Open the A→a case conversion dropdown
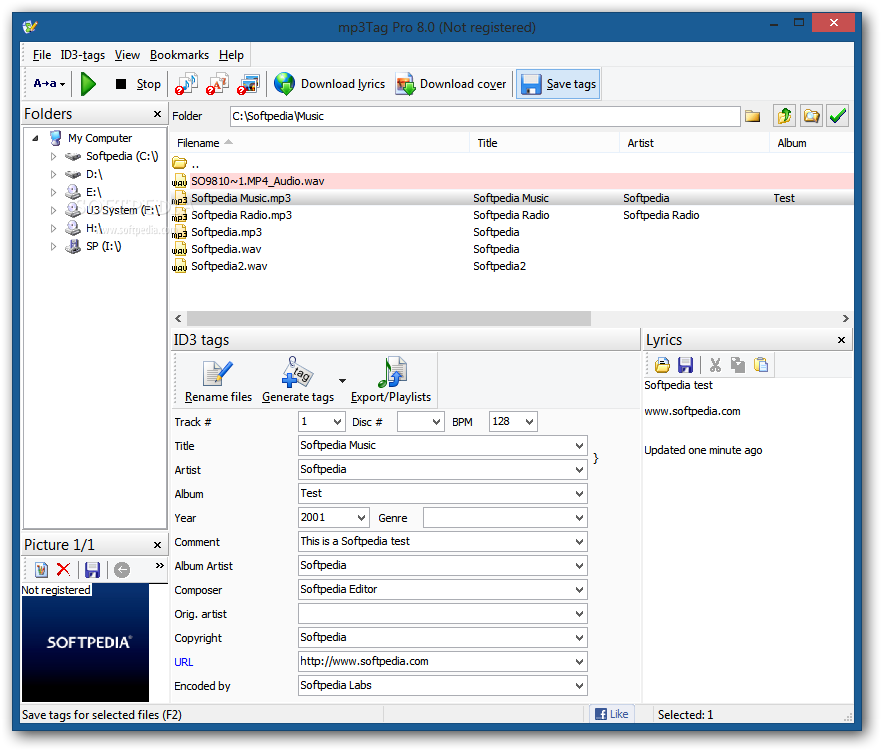 click(49, 84)
